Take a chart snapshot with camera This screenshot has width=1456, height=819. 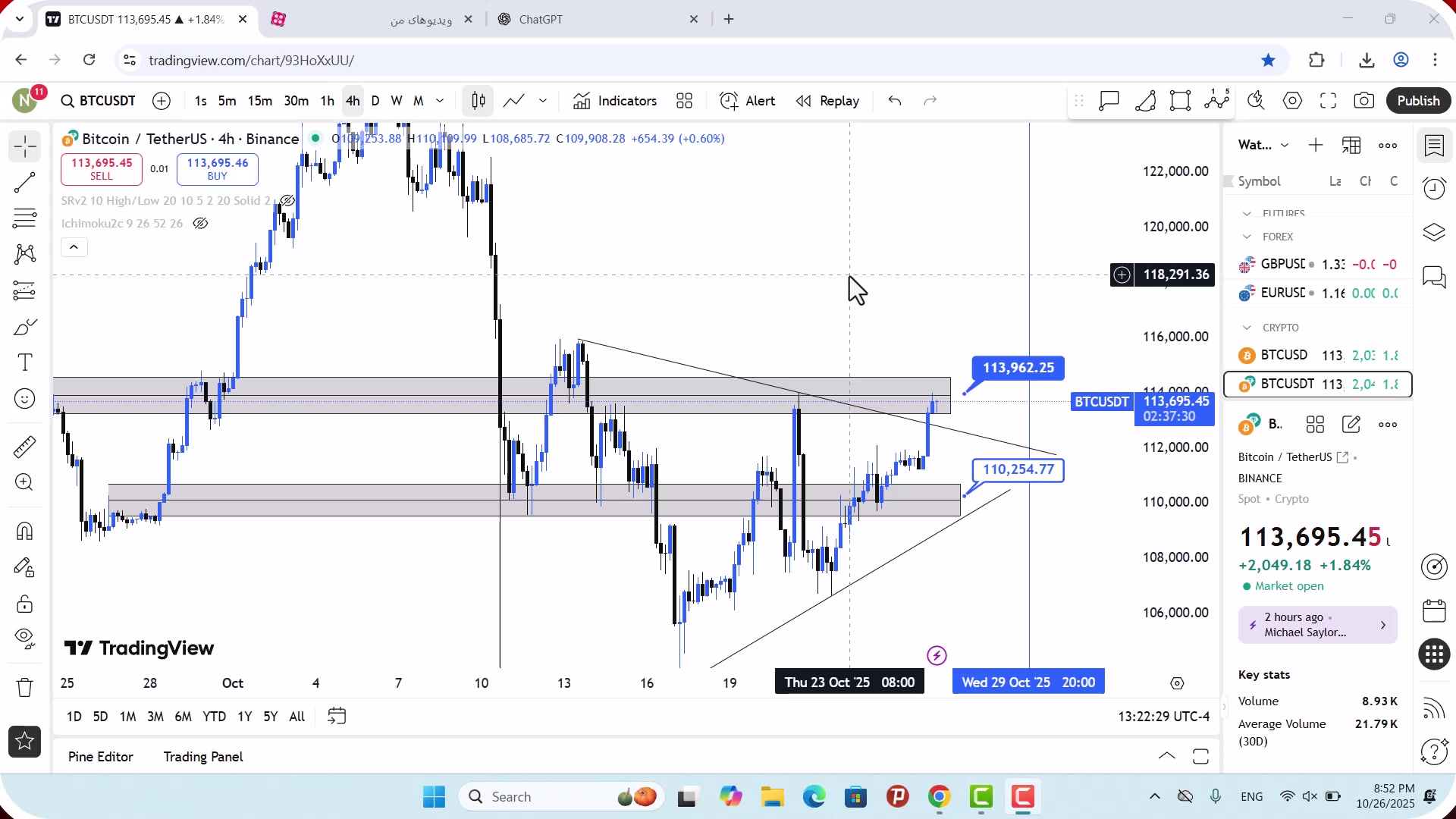[1364, 101]
